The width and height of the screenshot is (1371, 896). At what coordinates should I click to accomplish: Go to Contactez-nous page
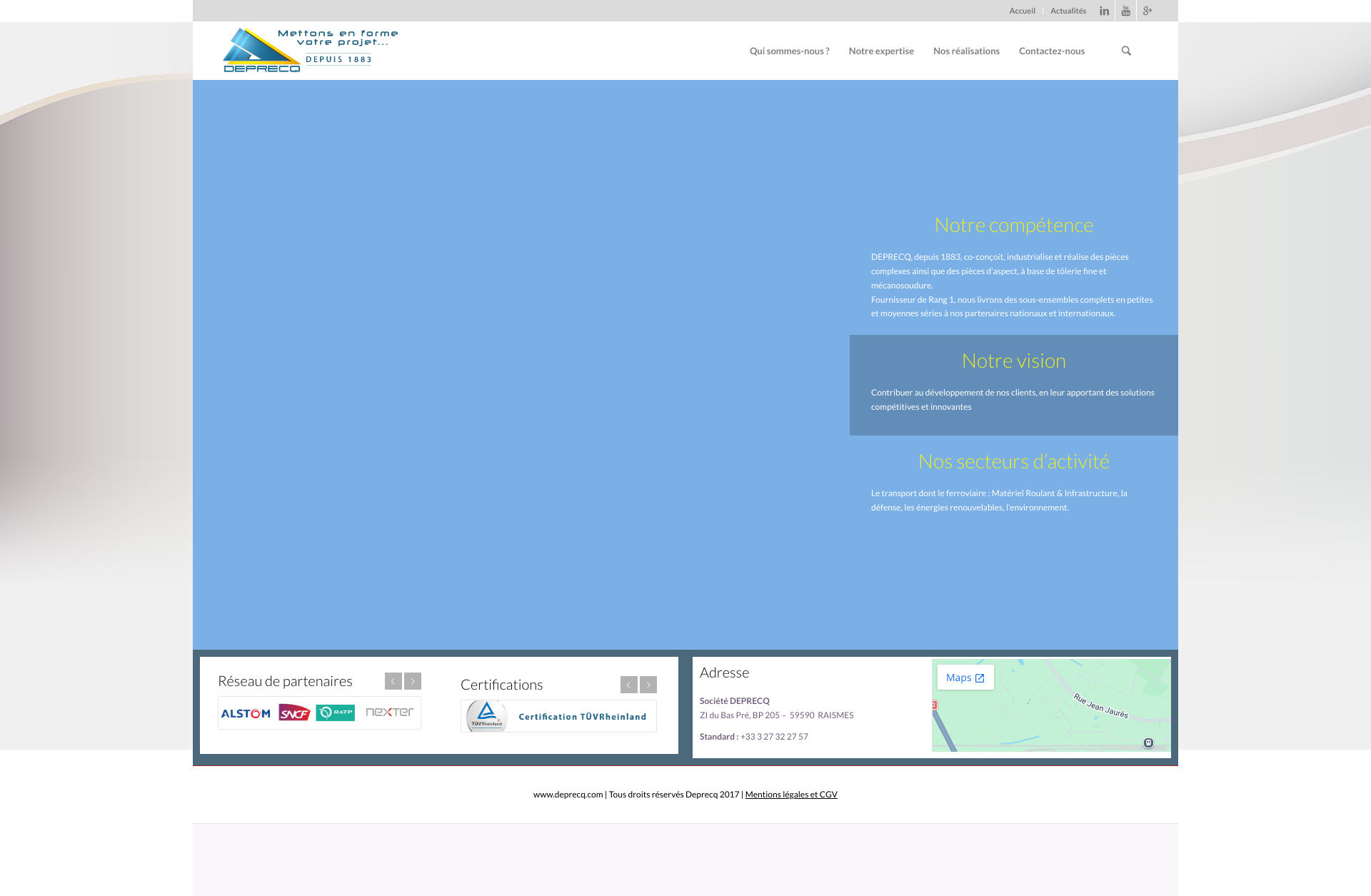point(1052,51)
